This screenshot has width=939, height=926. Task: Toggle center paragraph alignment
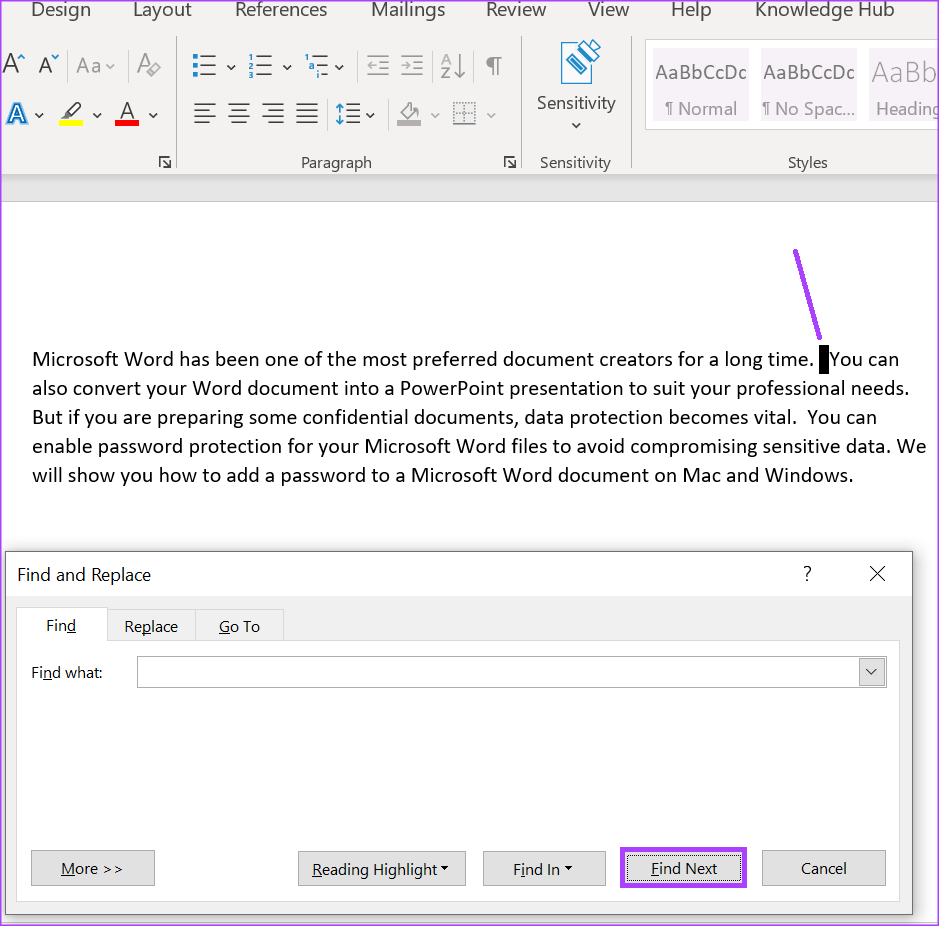coord(239,113)
